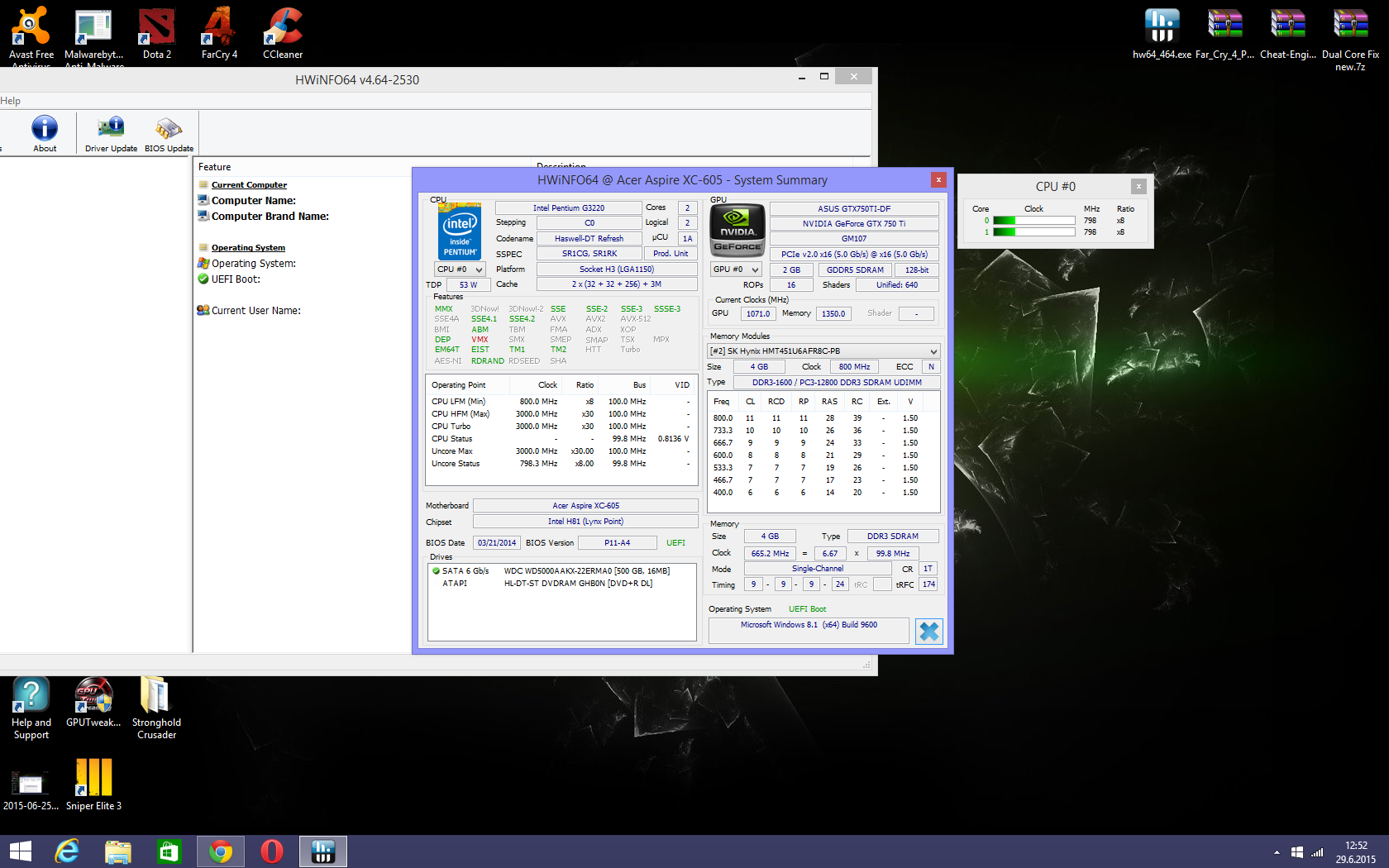Screen dimensions: 1389x868
Task: Click the Core 0 clock bar
Action: tap(1033, 221)
